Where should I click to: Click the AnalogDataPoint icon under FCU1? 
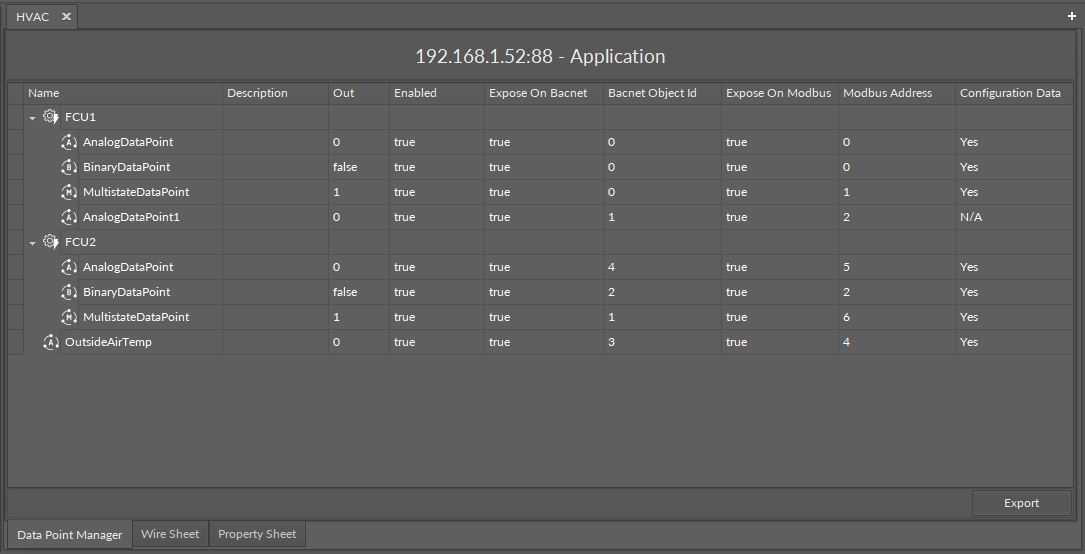coord(69,142)
